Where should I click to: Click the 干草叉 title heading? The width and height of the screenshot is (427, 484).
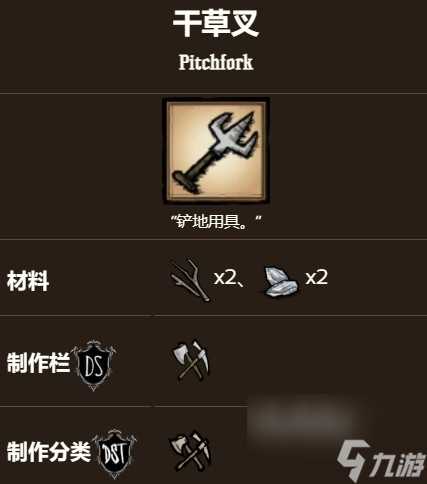[x=216, y=23]
